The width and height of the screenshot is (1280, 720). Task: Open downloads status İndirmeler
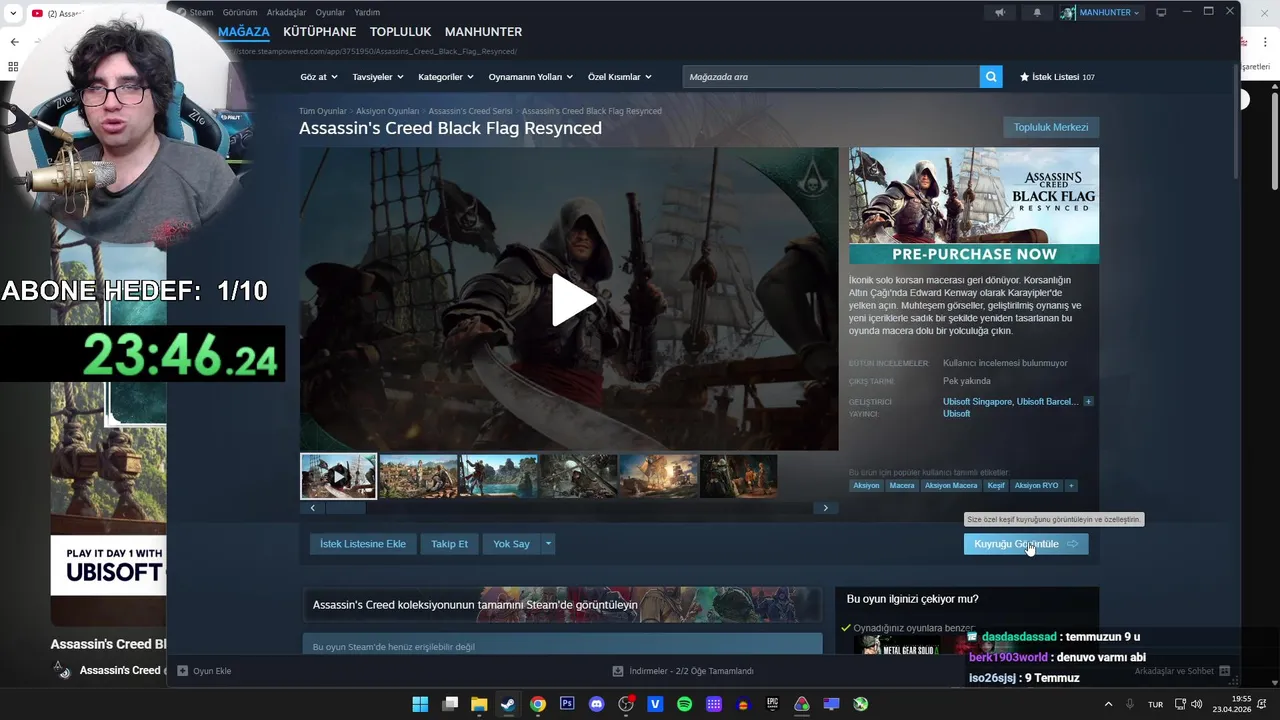(683, 671)
